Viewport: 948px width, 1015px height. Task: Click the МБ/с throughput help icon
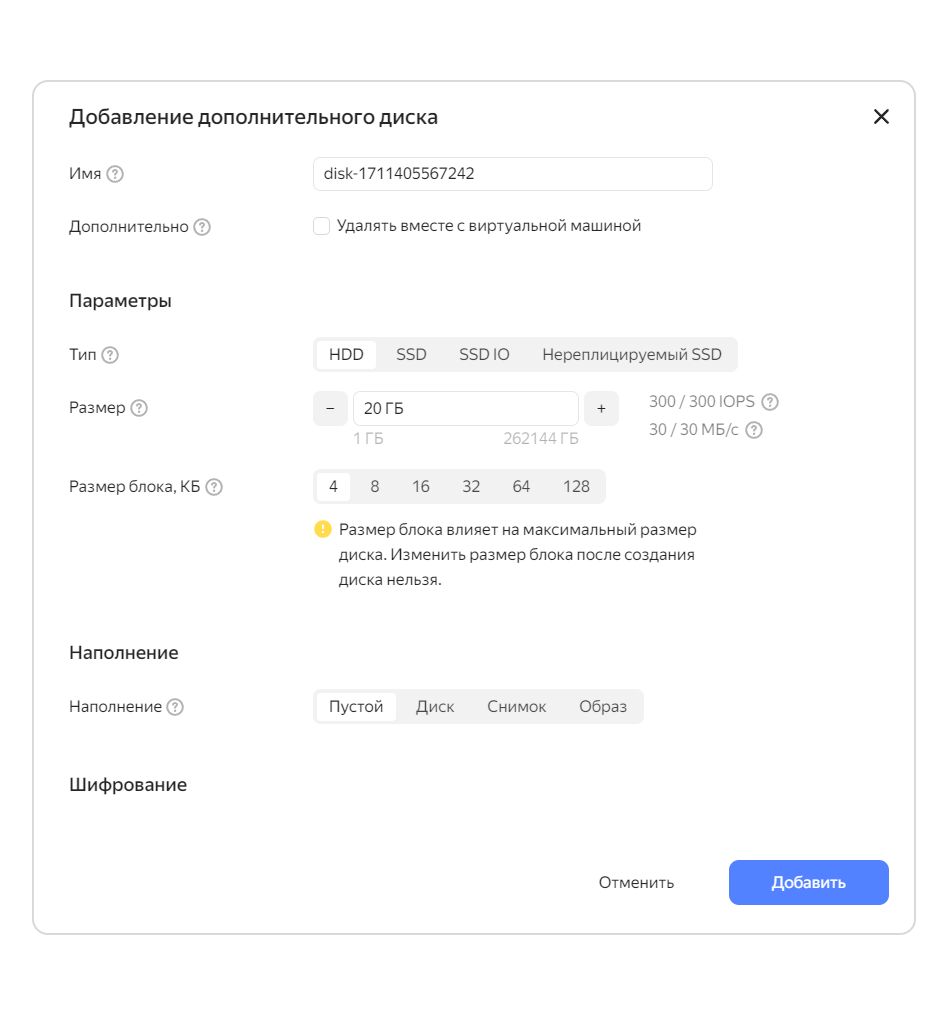coord(754,430)
